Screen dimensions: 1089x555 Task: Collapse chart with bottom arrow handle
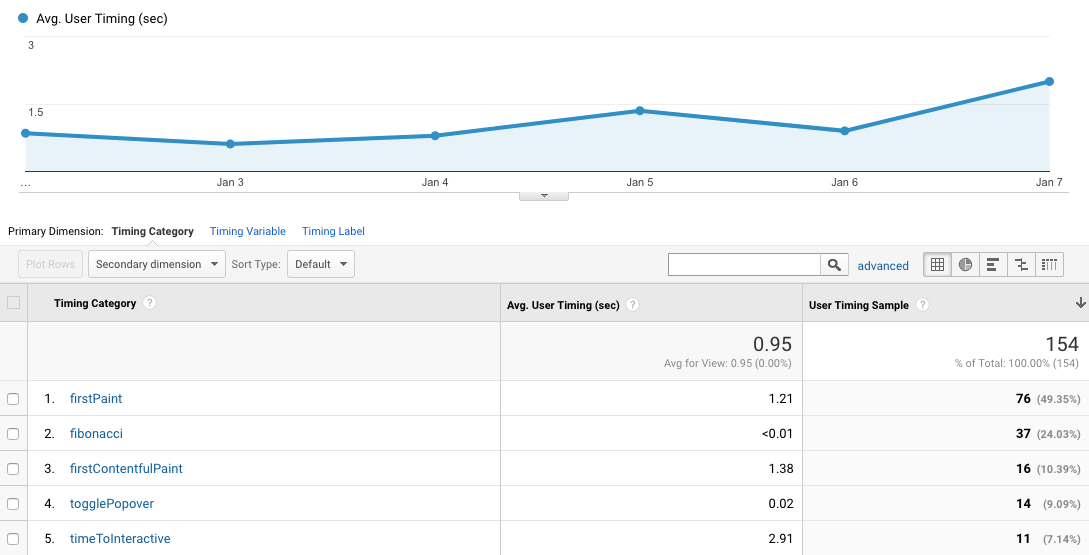[544, 196]
